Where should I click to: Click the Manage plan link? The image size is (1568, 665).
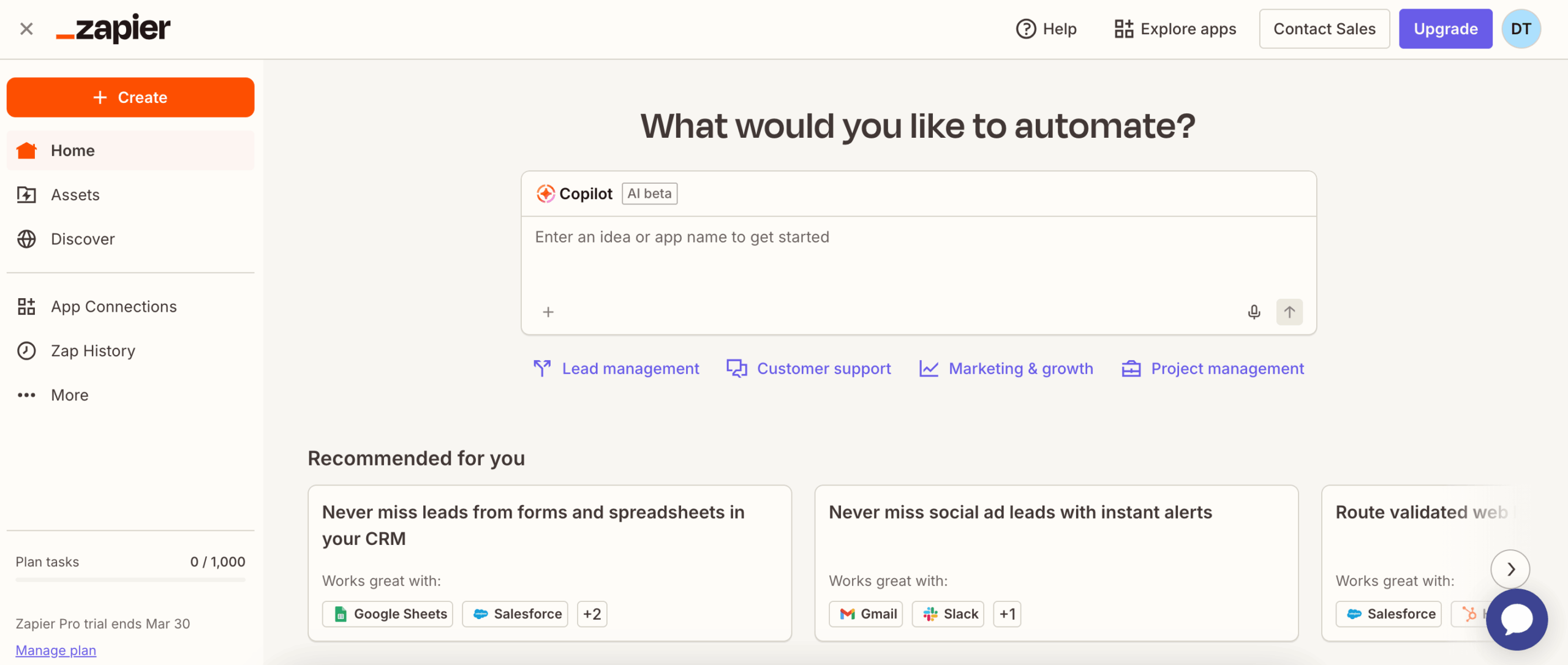pos(56,650)
